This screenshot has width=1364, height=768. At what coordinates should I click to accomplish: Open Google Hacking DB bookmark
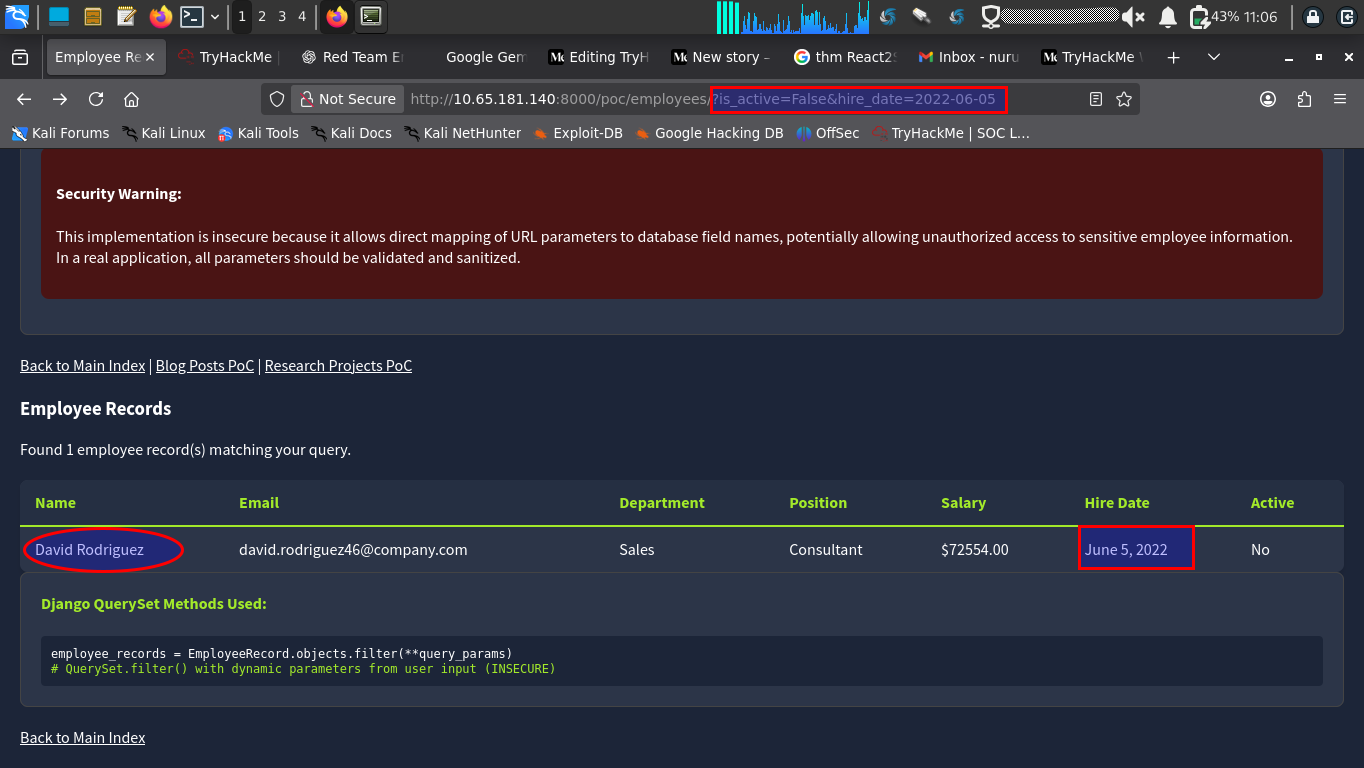(x=709, y=133)
